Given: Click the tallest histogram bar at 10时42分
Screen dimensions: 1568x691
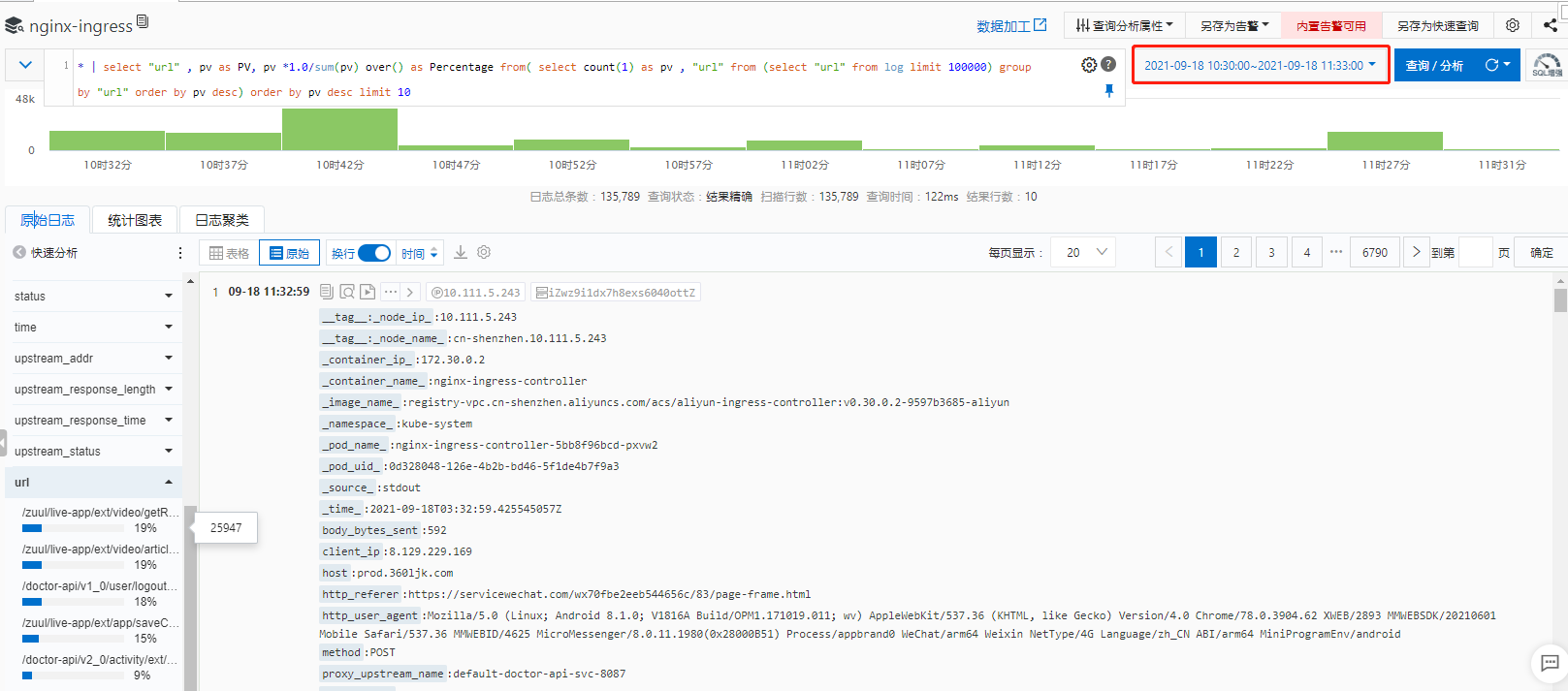Looking at the screenshot, I should tap(339, 130).
